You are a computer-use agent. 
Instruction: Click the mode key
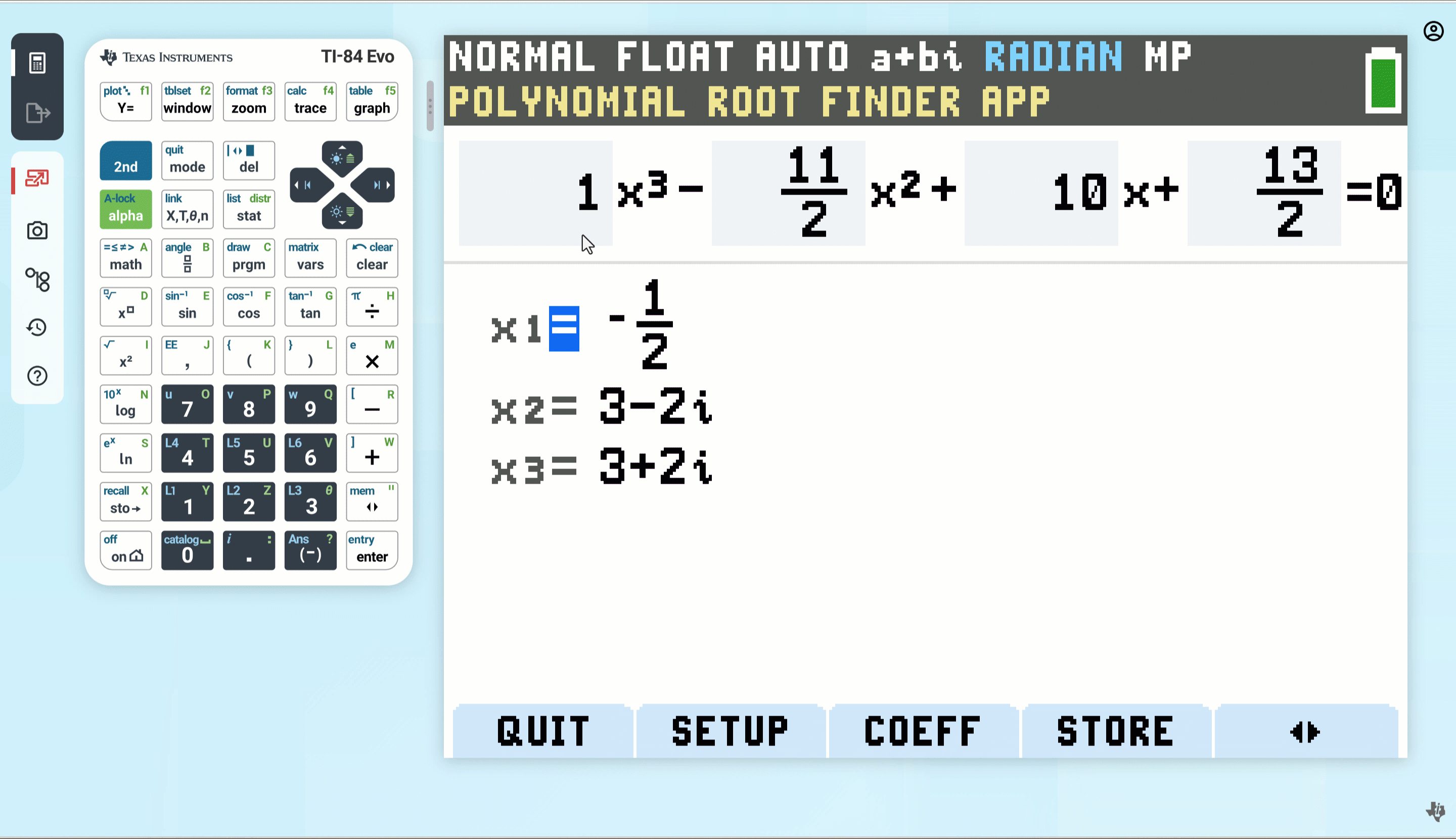[188, 160]
